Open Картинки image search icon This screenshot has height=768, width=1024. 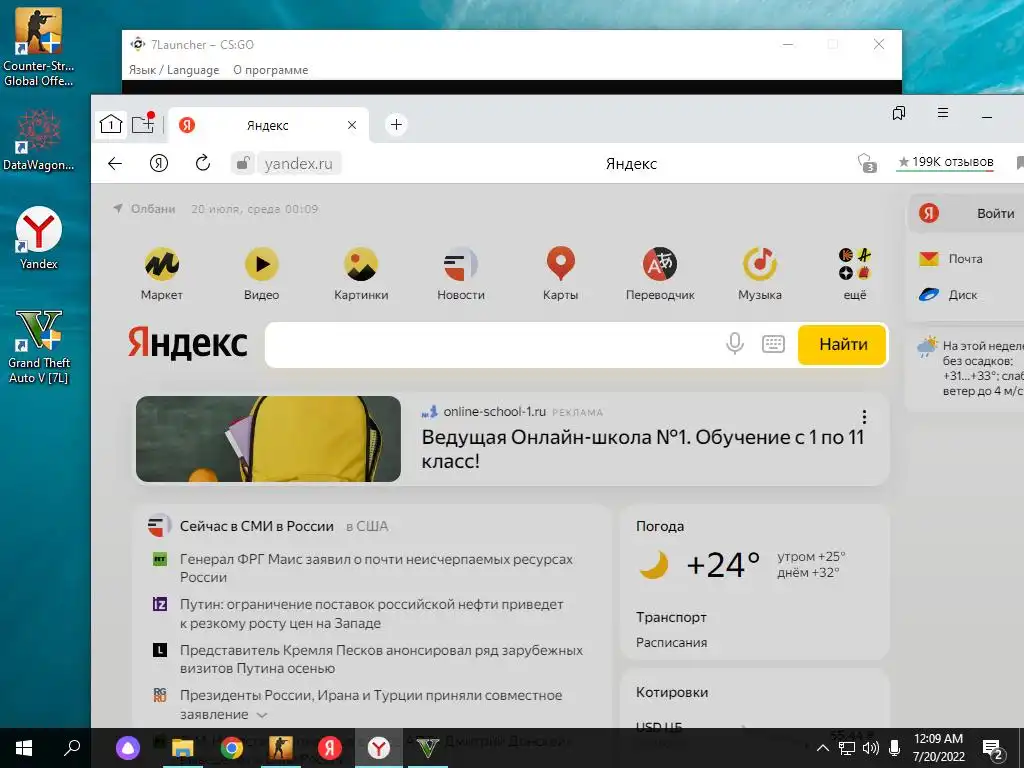[361, 264]
